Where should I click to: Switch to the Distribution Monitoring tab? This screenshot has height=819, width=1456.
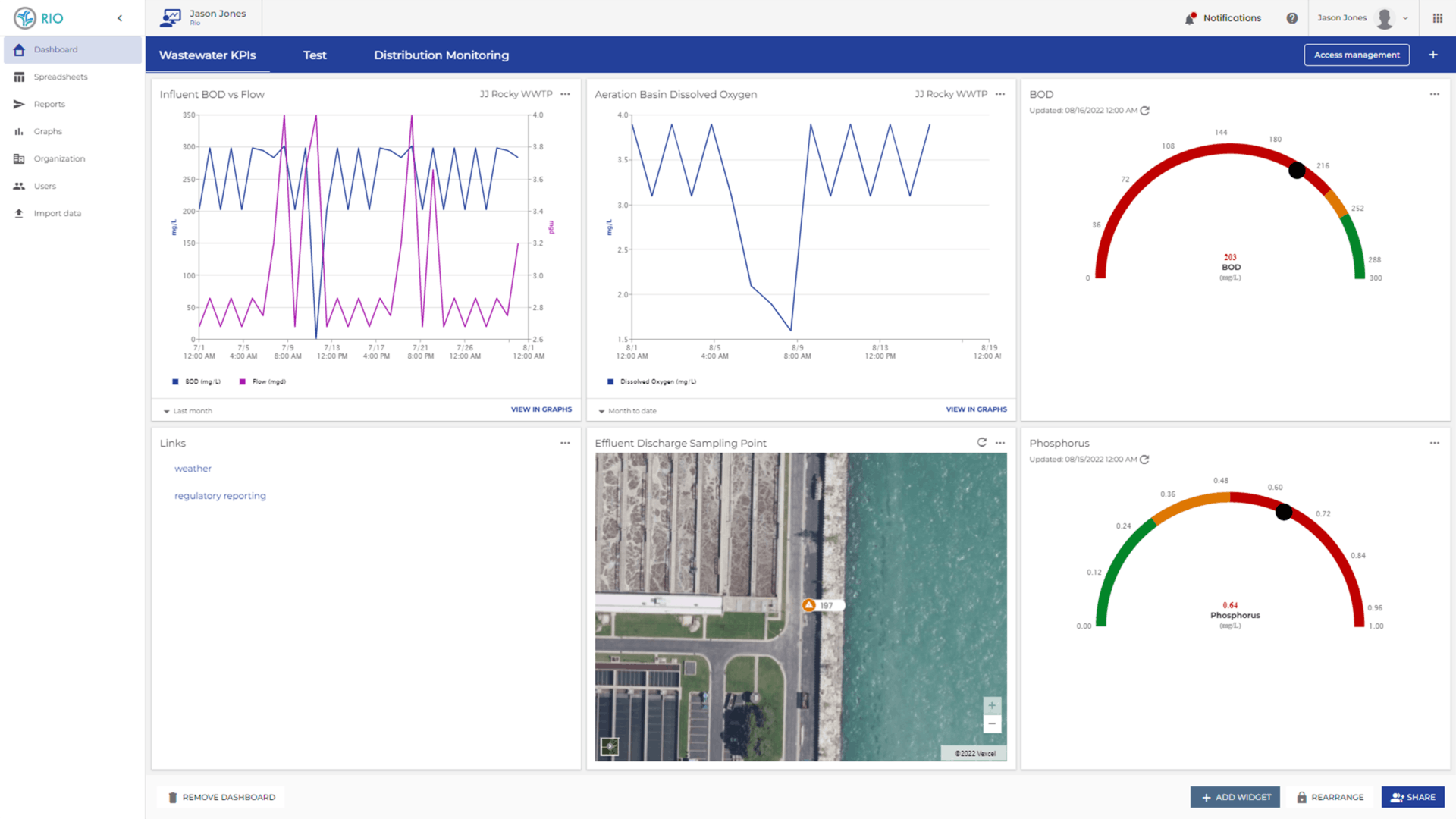(x=441, y=55)
